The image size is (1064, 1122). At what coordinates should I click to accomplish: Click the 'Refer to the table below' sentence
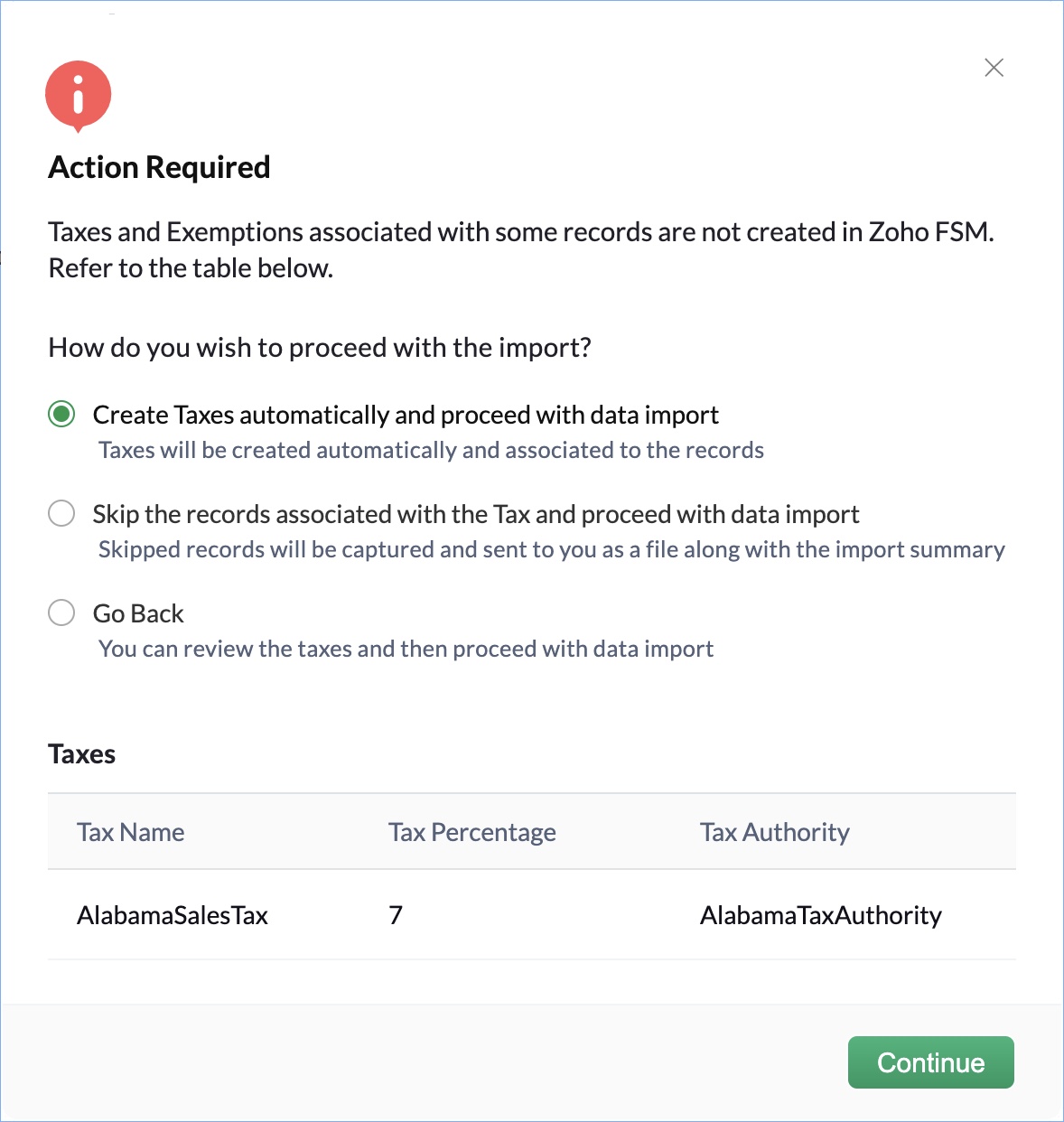(191, 268)
